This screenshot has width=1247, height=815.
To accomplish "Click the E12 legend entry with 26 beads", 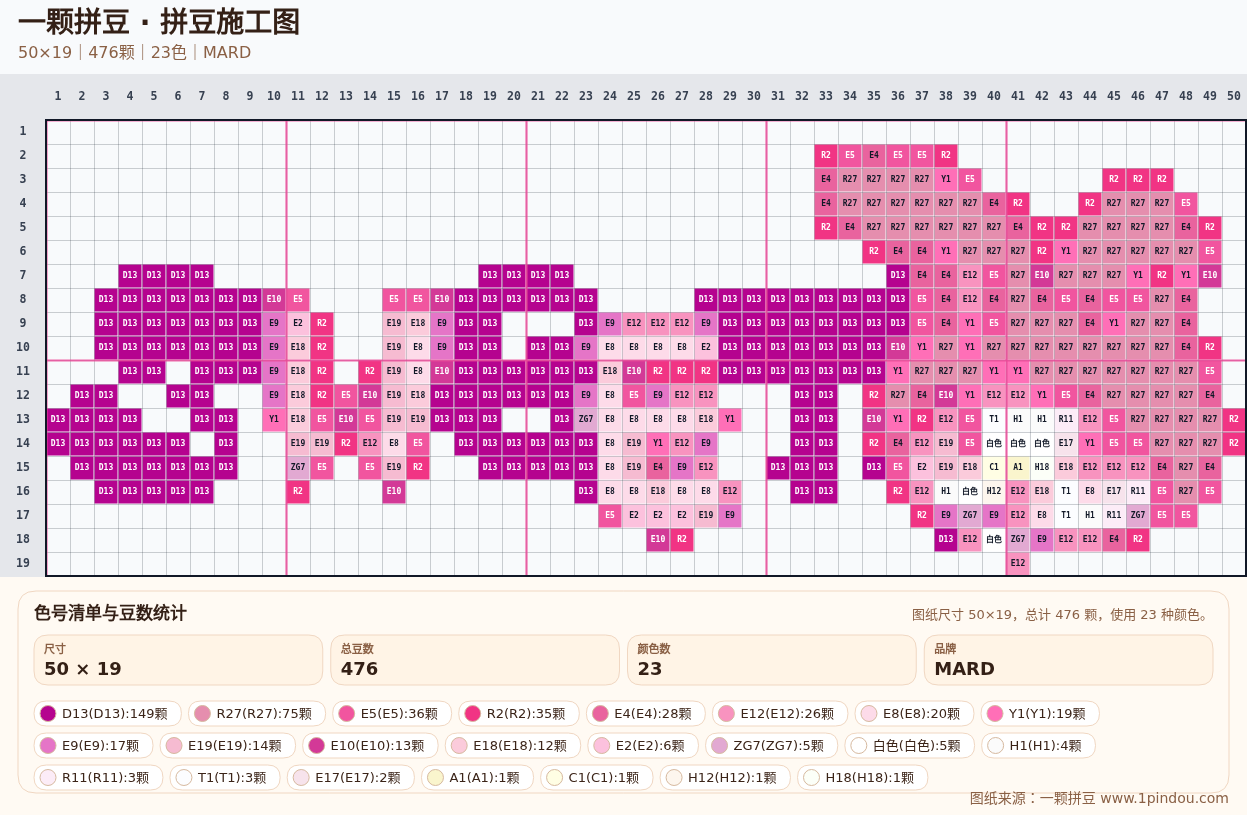I will pos(780,714).
